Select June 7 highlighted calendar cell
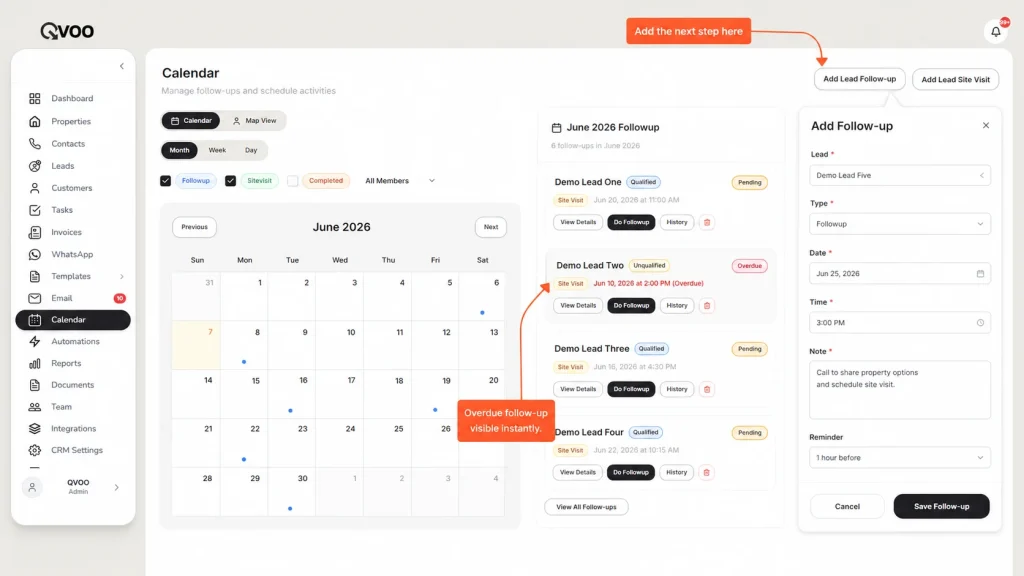This screenshot has height=576, width=1024. point(197,345)
